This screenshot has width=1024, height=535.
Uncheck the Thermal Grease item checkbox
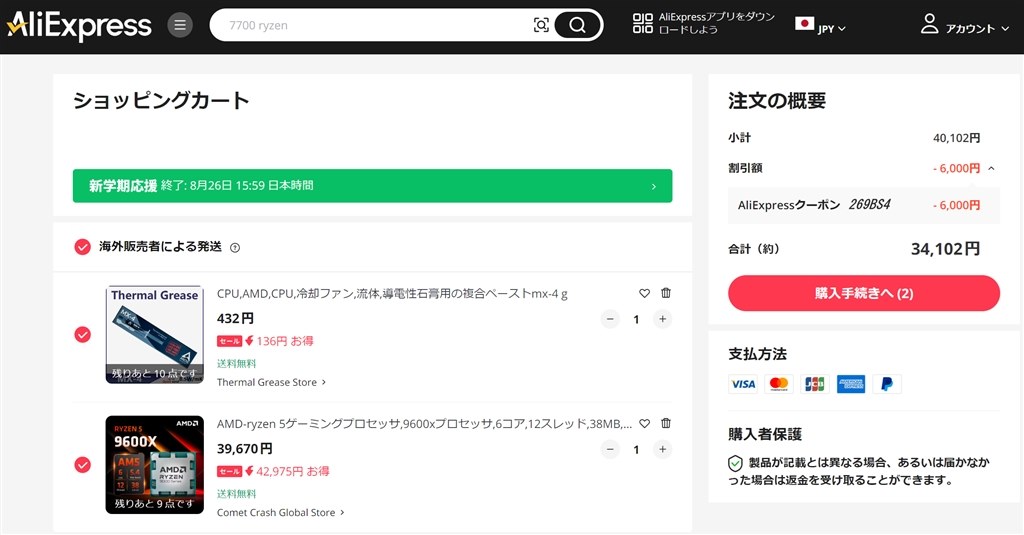(82, 334)
